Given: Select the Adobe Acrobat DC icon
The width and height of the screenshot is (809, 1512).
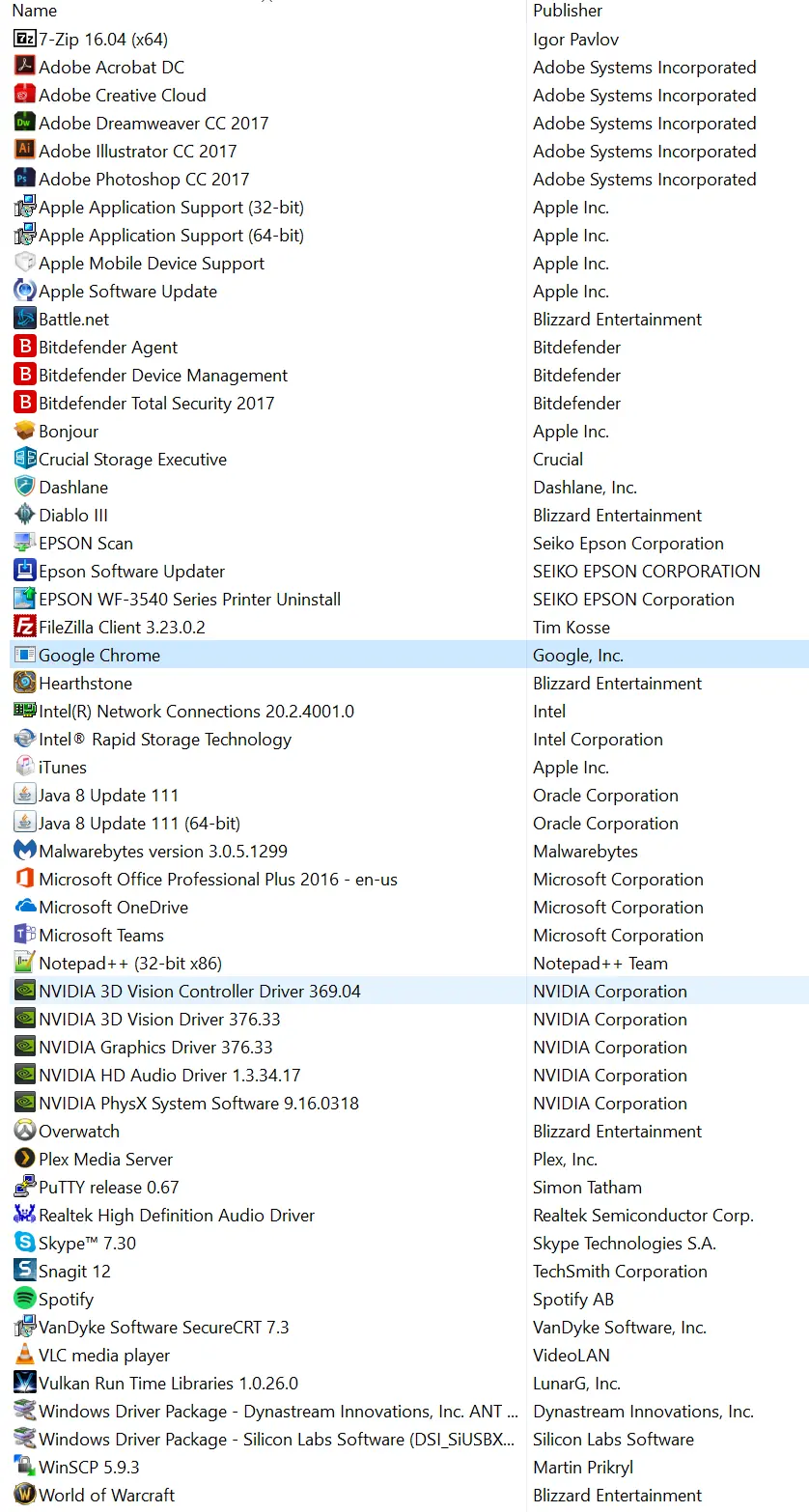Looking at the screenshot, I should tap(24, 68).
